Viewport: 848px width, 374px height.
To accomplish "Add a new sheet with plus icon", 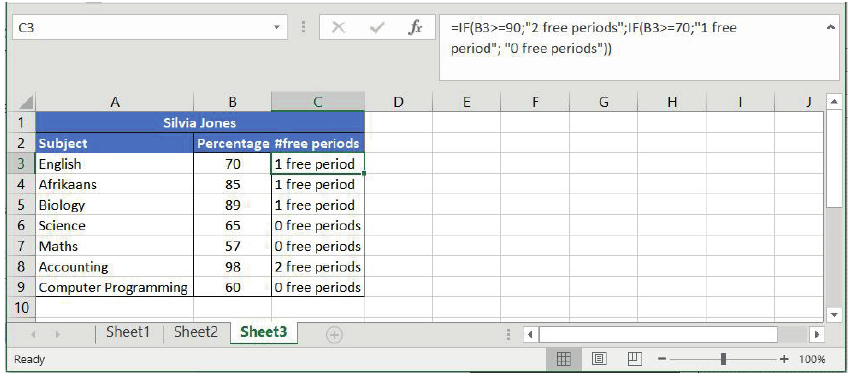I will pos(335,335).
